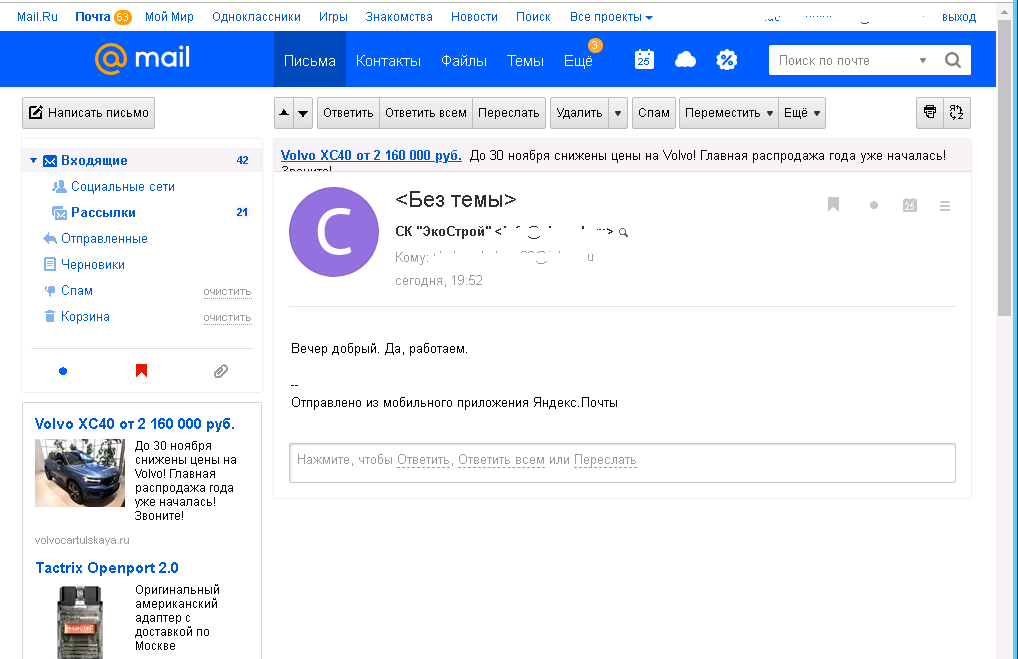1018x659 pixels.
Task: Click the Ответить всем button
Action: 426,113
